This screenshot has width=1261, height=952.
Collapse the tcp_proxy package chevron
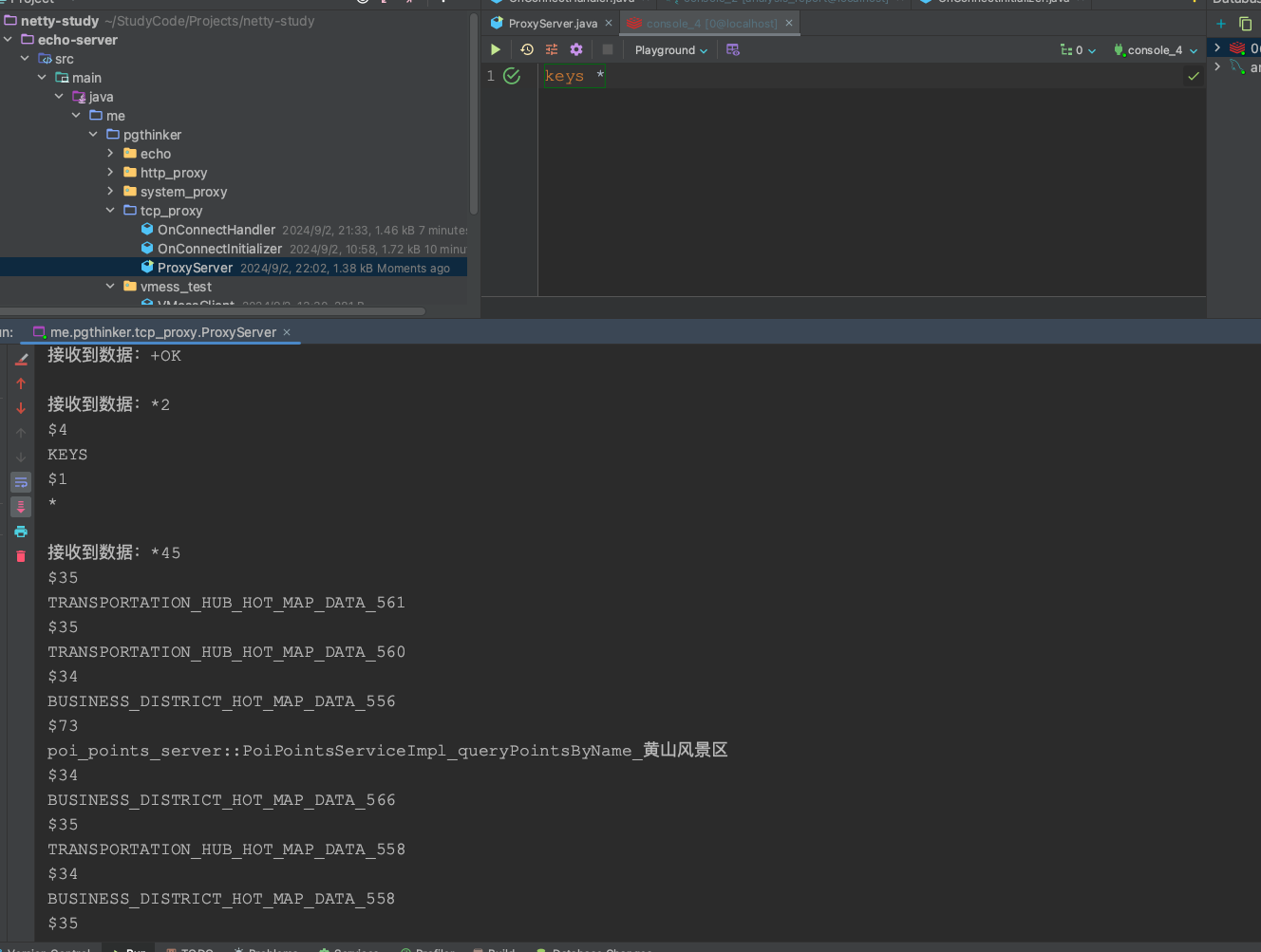110,210
